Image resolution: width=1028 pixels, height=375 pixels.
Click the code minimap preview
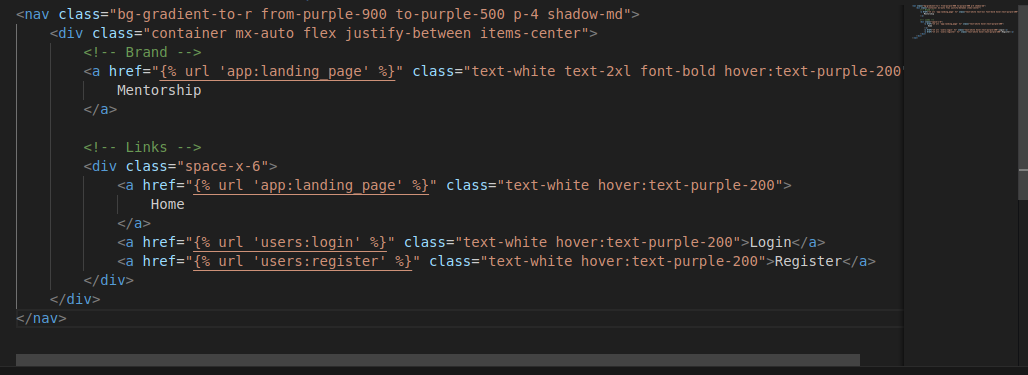tap(960, 22)
